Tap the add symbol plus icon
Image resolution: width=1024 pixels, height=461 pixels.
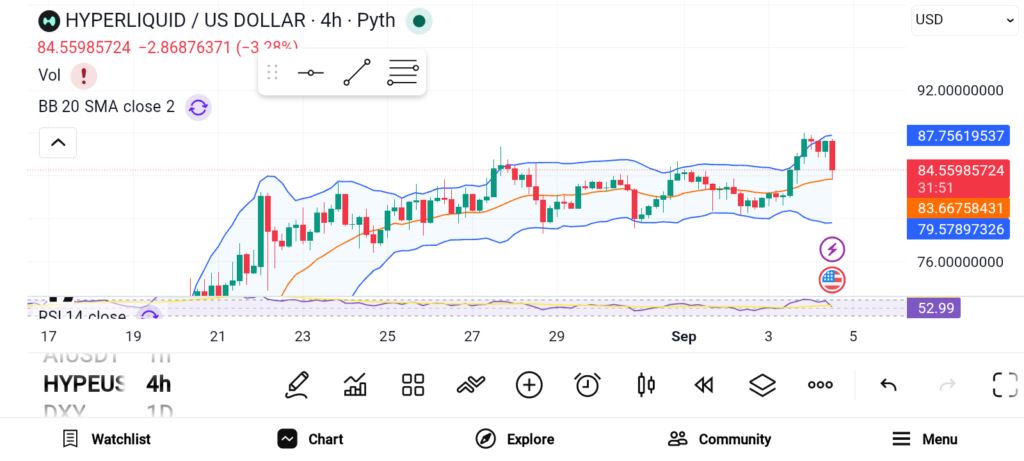(x=529, y=385)
